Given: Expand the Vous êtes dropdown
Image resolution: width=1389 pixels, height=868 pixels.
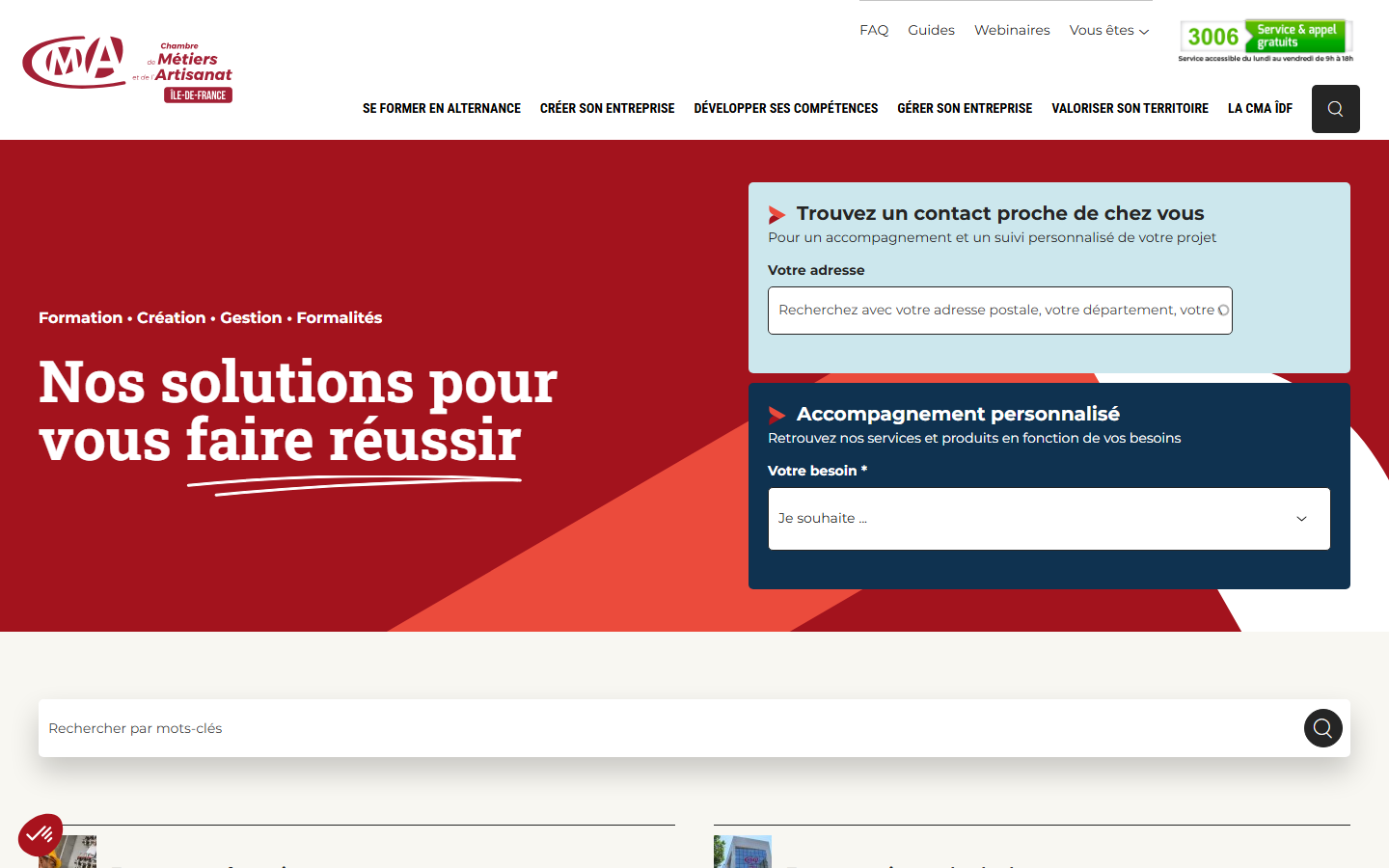Looking at the screenshot, I should pyautogui.click(x=1109, y=30).
